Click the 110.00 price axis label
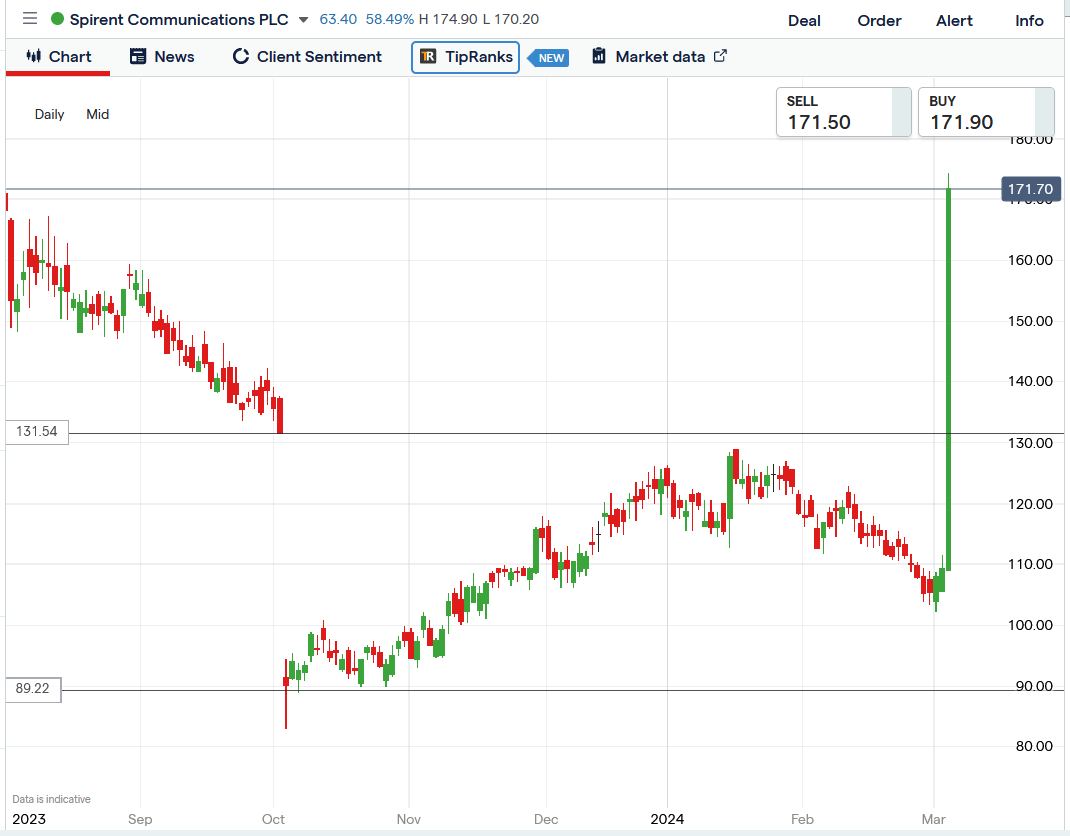The image size is (1070, 836). pos(1030,564)
